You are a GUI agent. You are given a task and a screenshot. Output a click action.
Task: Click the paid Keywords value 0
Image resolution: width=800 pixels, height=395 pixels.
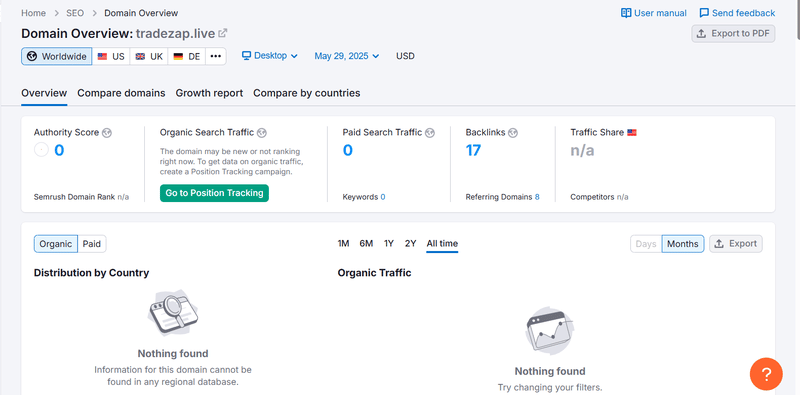pos(383,197)
